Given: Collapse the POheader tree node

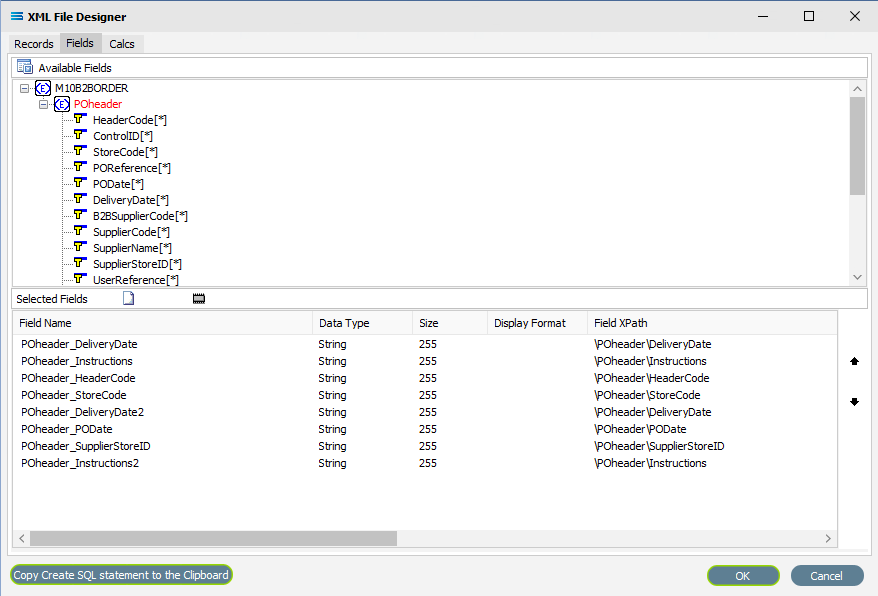Looking at the screenshot, I should click(43, 104).
